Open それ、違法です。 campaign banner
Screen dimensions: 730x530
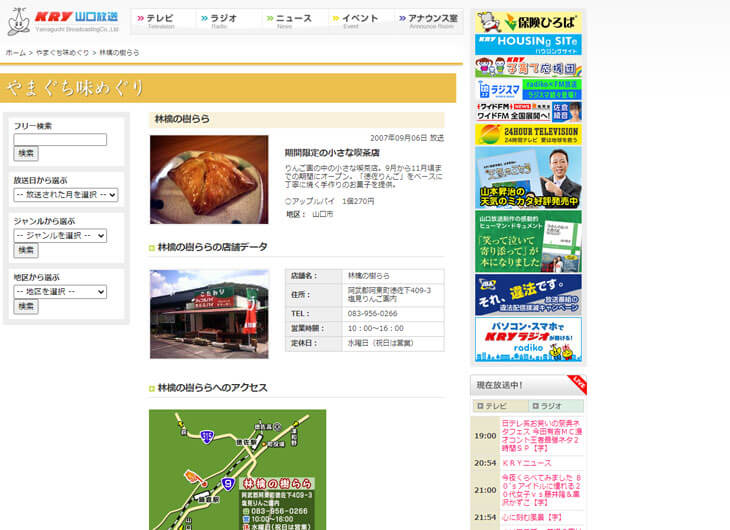pyautogui.click(x=528, y=294)
